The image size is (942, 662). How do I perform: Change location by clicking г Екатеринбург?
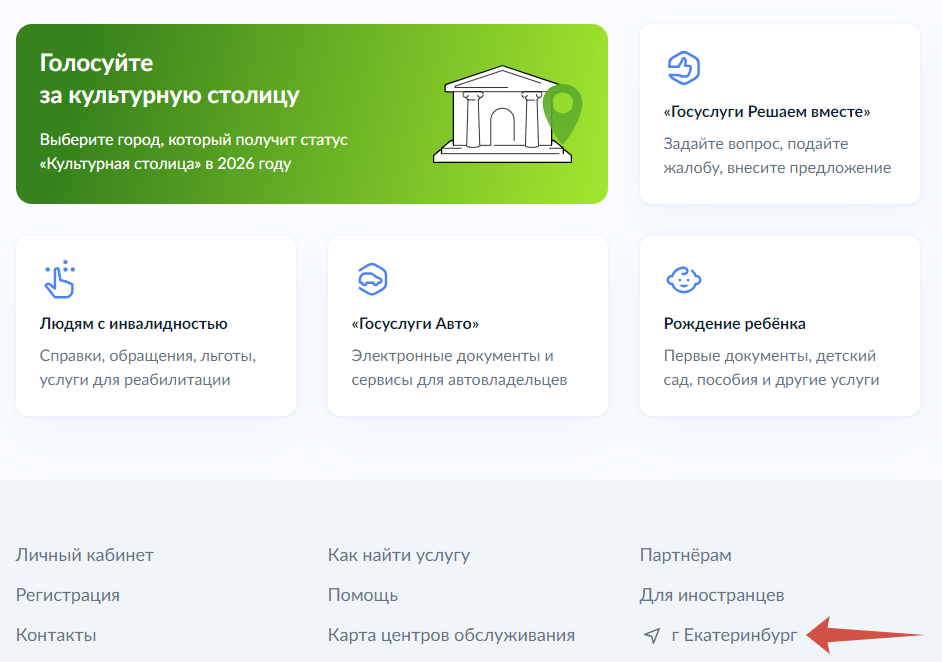[x=734, y=635]
